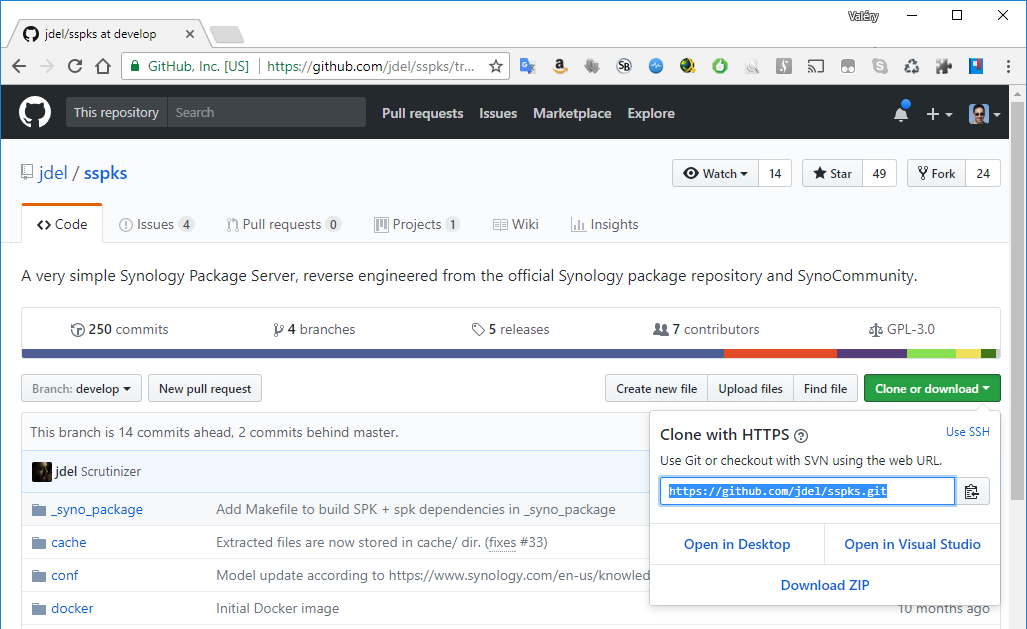This screenshot has width=1027, height=629.
Task: Open the 4 branches link
Action: point(314,330)
